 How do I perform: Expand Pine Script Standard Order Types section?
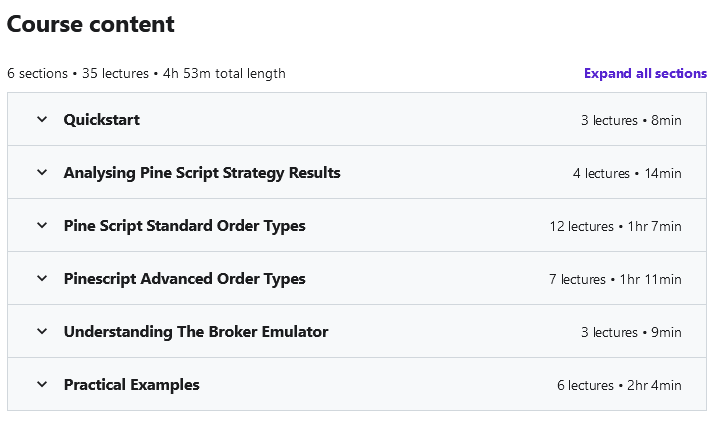point(185,226)
